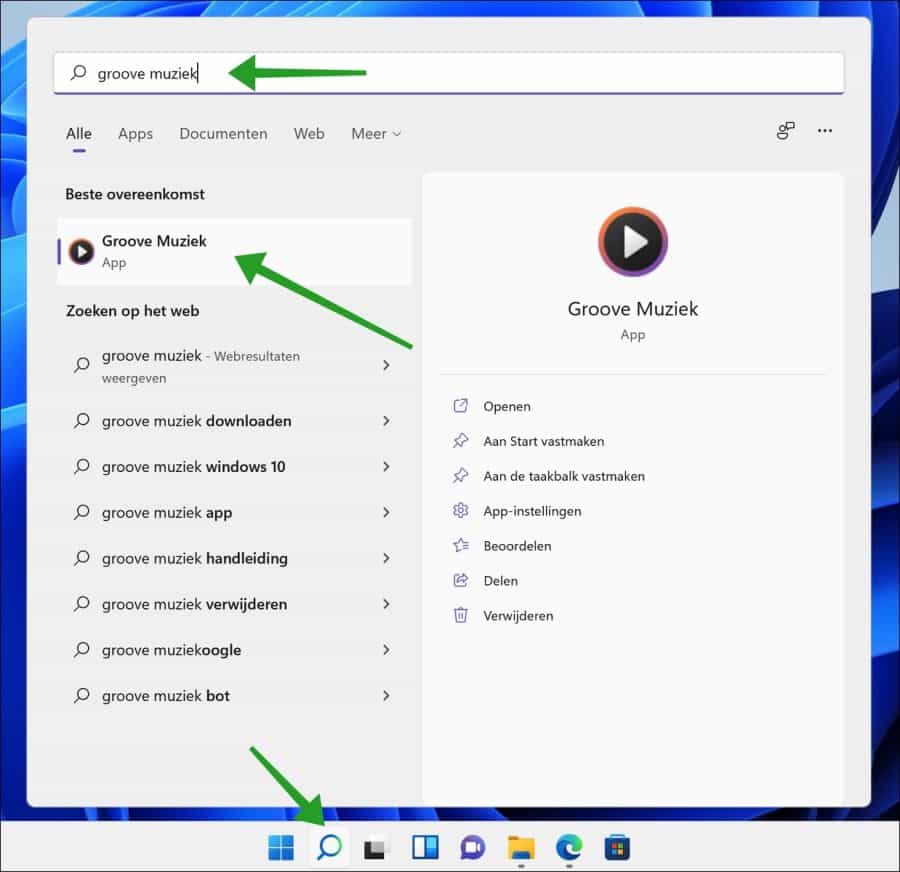This screenshot has height=872, width=900.
Task: Switch to the Apps tab
Action: (x=135, y=134)
